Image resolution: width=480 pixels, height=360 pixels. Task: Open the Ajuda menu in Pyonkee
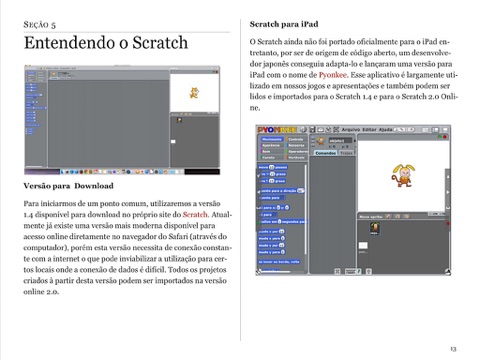385,129
